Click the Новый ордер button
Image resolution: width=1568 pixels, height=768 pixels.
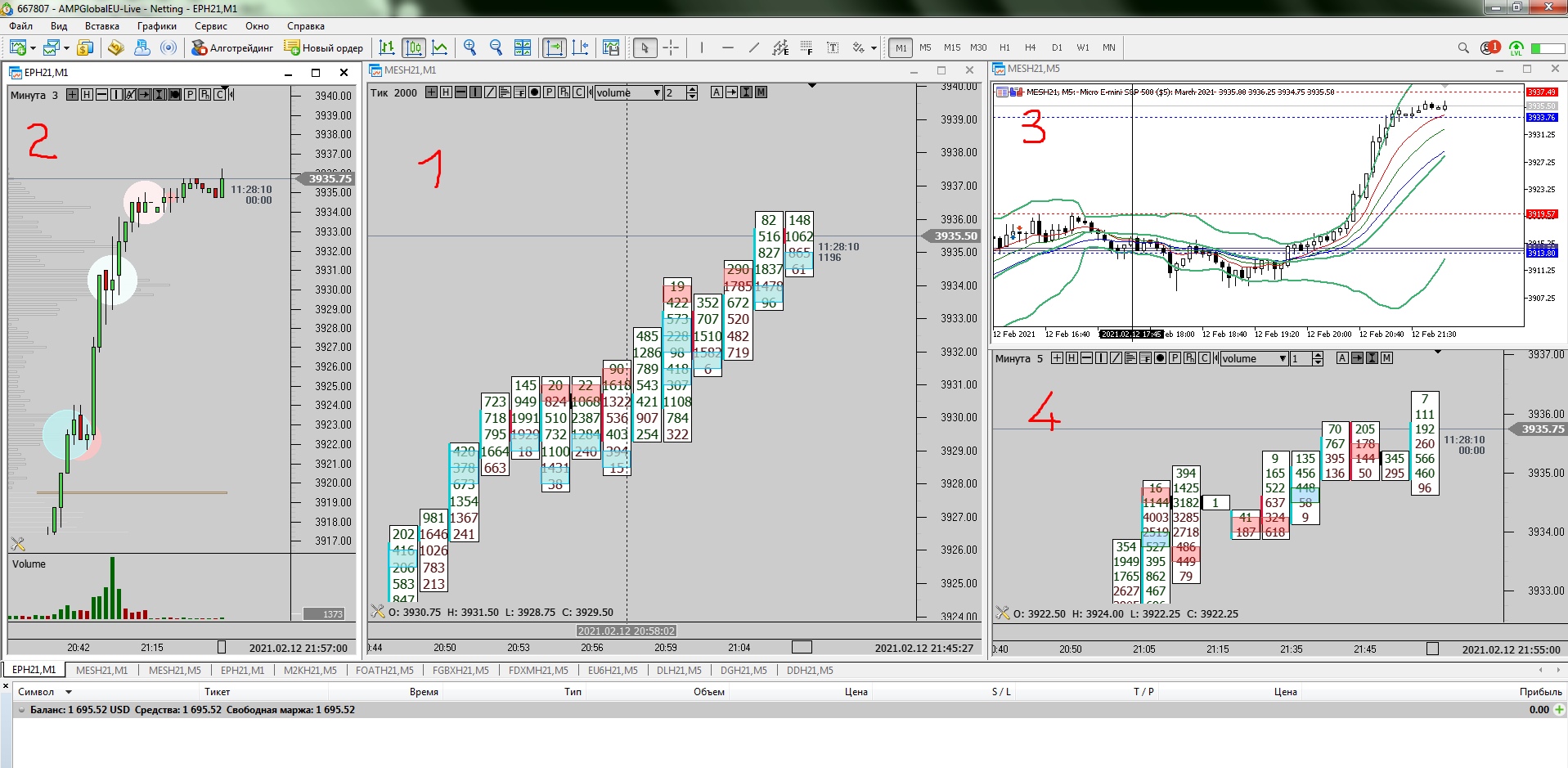tap(324, 48)
